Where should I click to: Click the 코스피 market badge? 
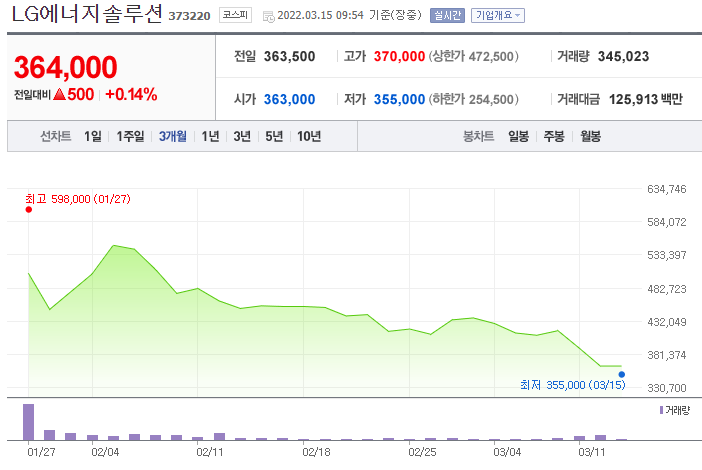235,15
